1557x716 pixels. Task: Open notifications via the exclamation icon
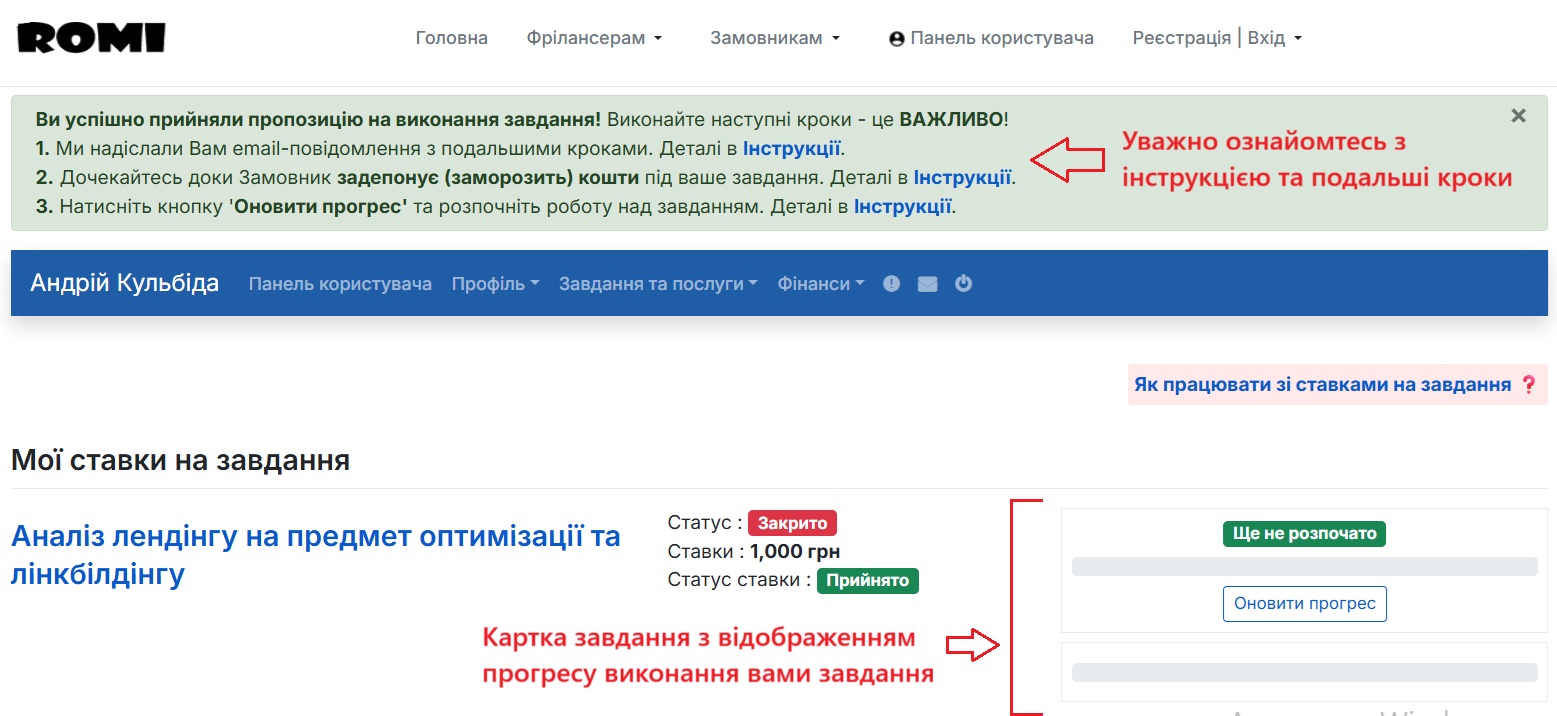coord(891,283)
